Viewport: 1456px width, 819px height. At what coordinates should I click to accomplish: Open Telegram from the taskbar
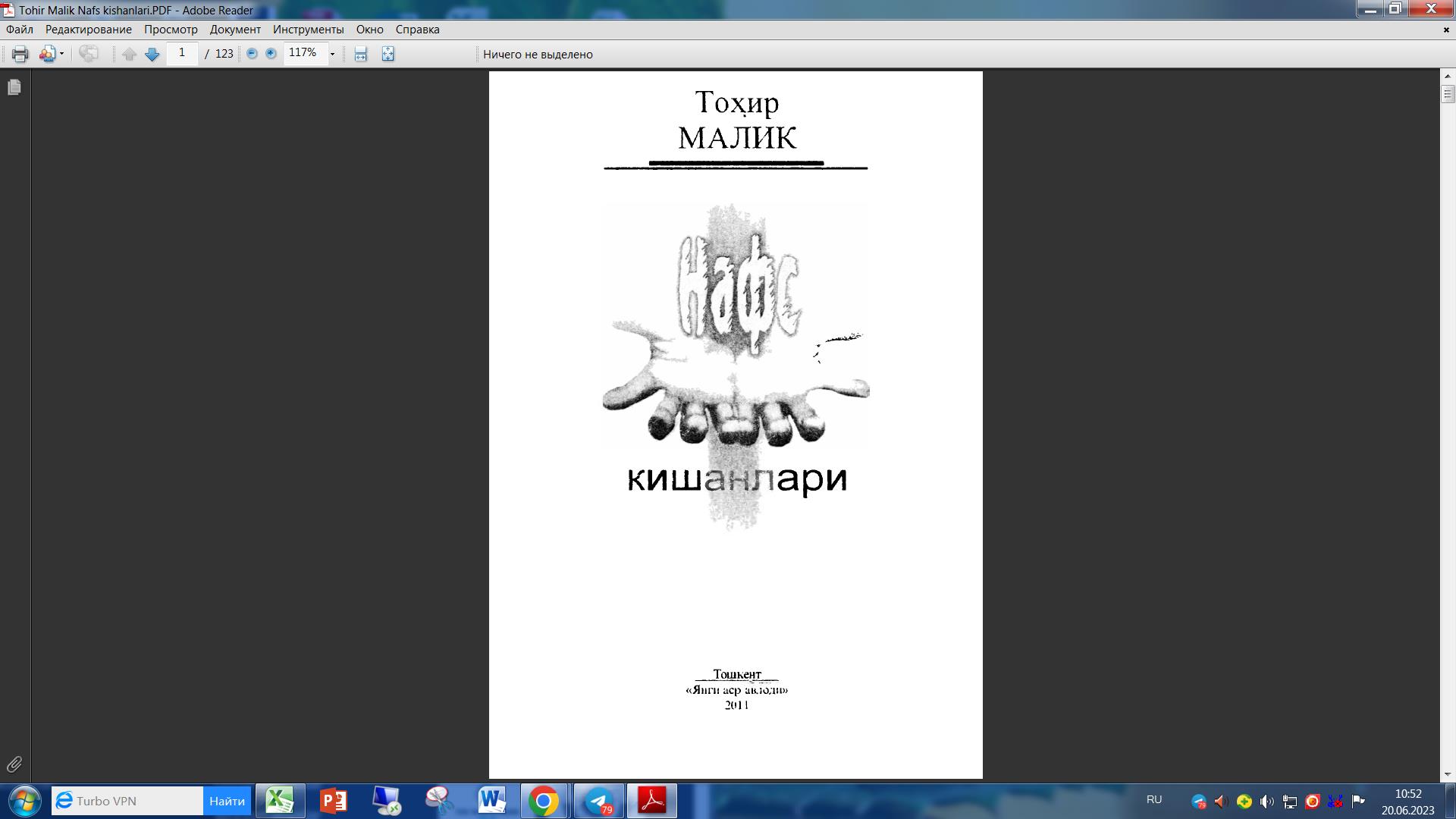599,801
